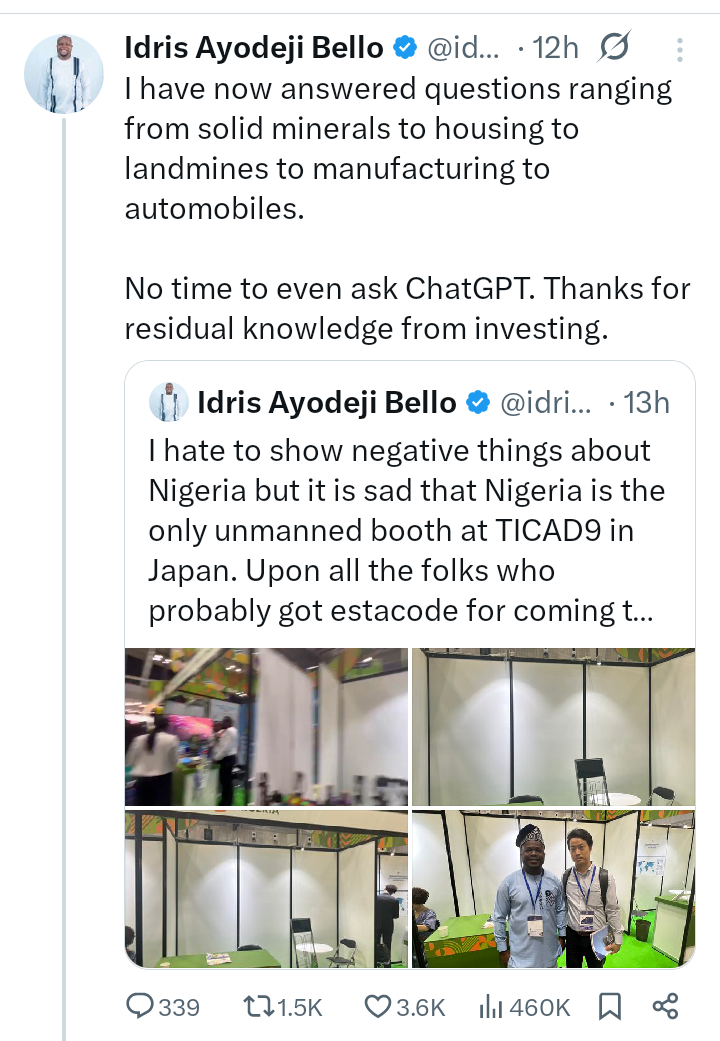Open the blurry top-left booth photo

(266, 727)
